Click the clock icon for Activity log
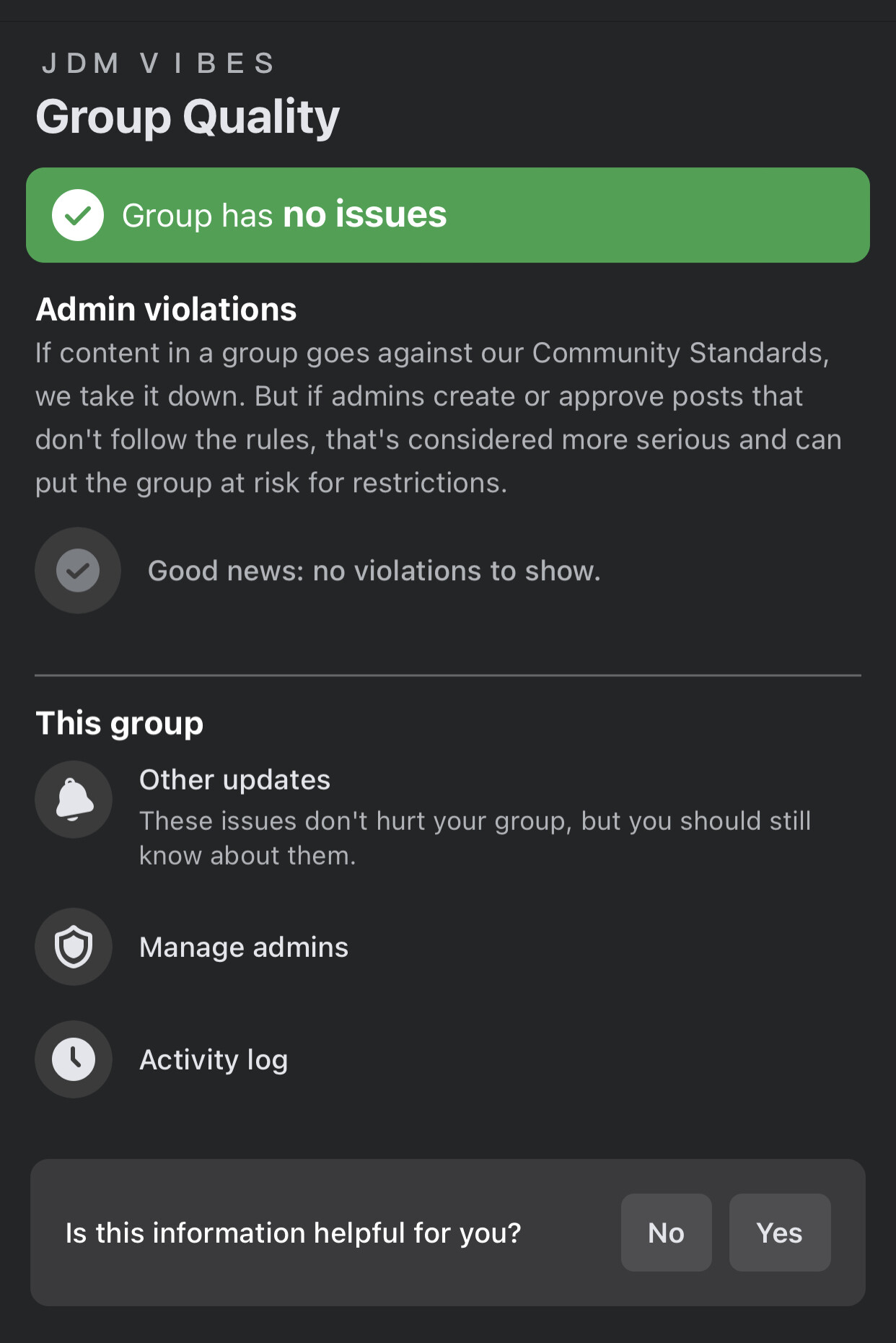Viewport: 896px width, 1343px height. click(74, 1059)
